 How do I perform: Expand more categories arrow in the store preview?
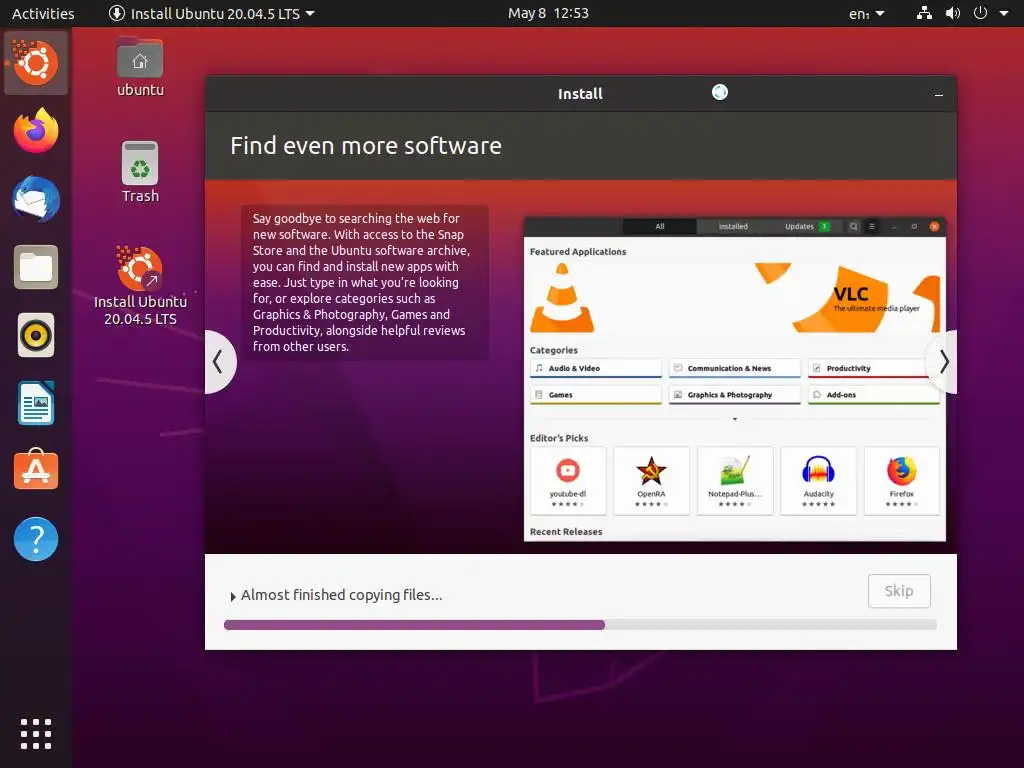pos(735,419)
